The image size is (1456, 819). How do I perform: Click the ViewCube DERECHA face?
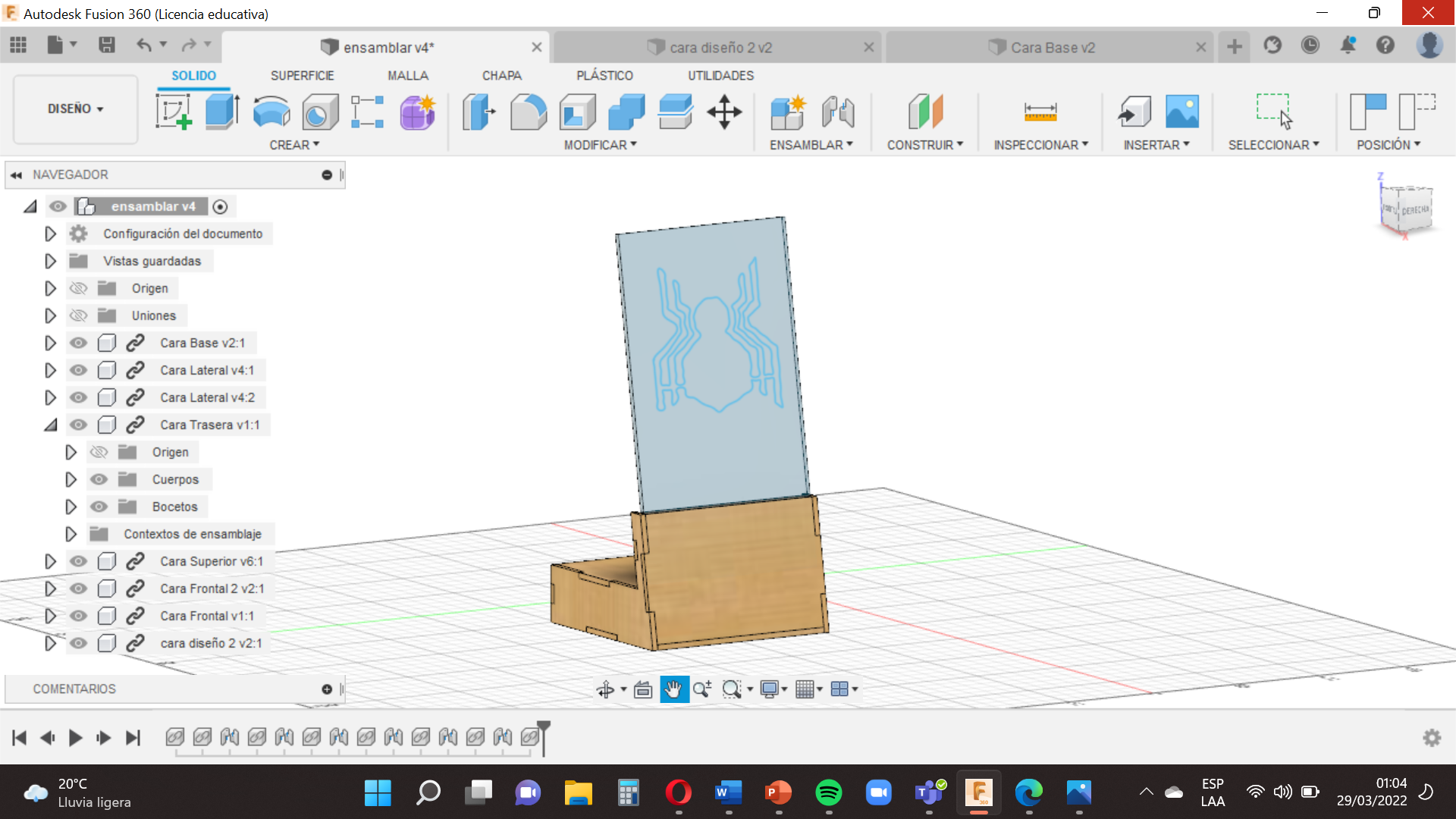[1414, 211]
